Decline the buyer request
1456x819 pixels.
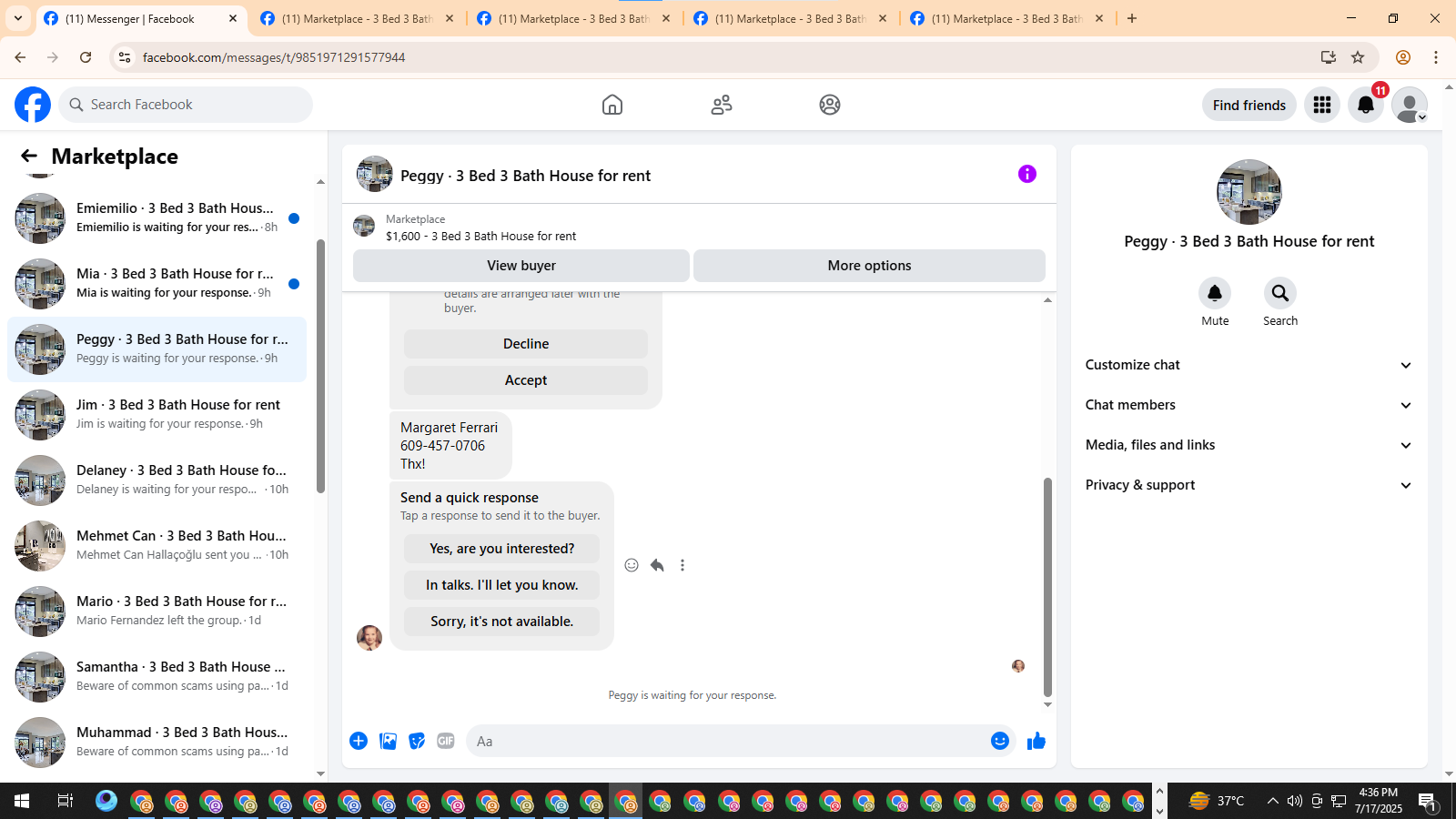click(x=526, y=344)
